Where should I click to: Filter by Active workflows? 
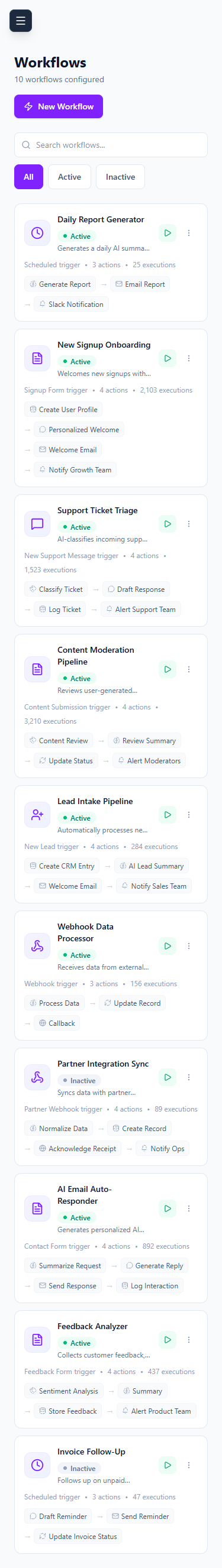69,177
